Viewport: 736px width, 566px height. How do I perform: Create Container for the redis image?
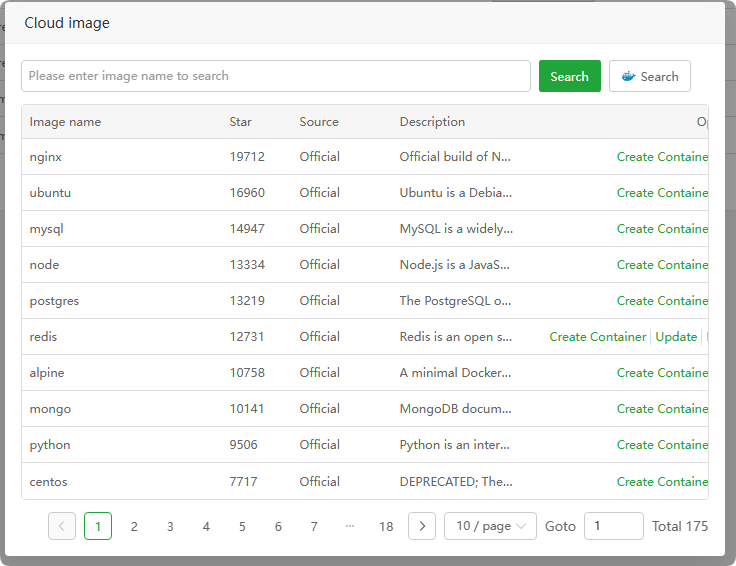pyautogui.click(x=598, y=337)
